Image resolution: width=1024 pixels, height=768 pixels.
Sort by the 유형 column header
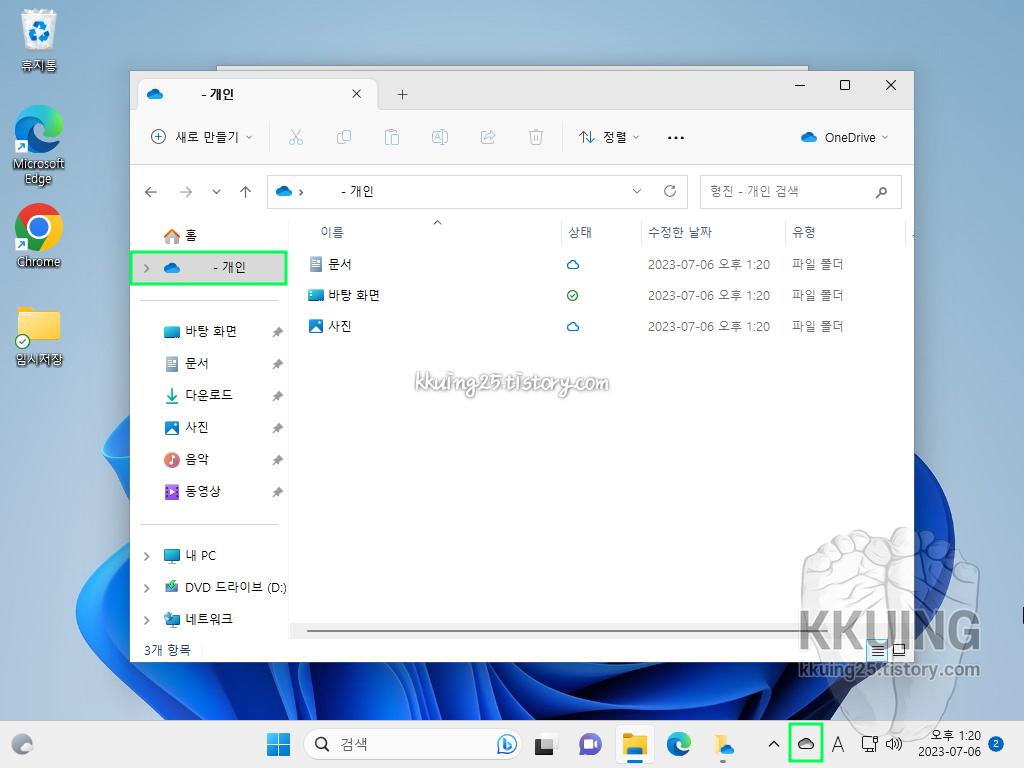point(804,232)
